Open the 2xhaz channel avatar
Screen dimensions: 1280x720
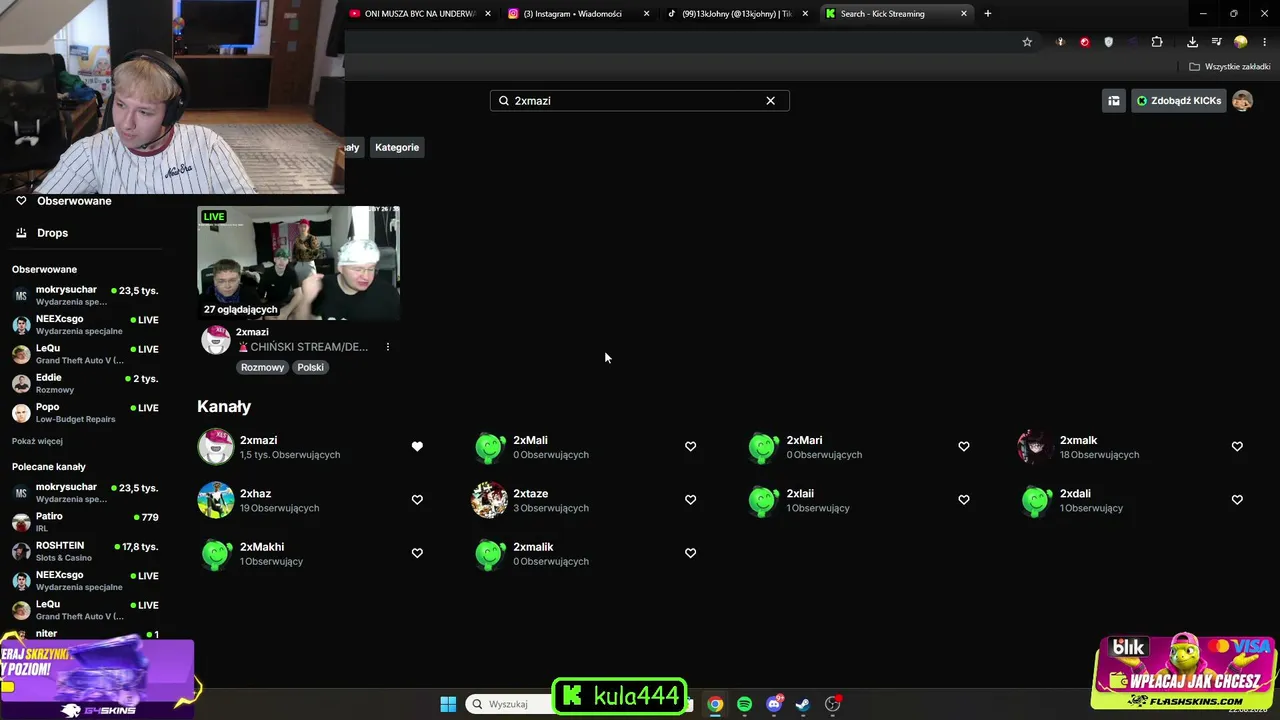[x=216, y=500]
